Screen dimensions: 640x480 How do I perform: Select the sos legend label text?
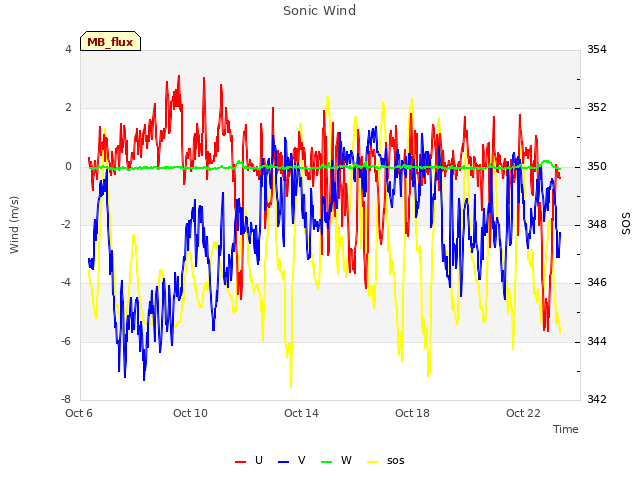(396, 461)
